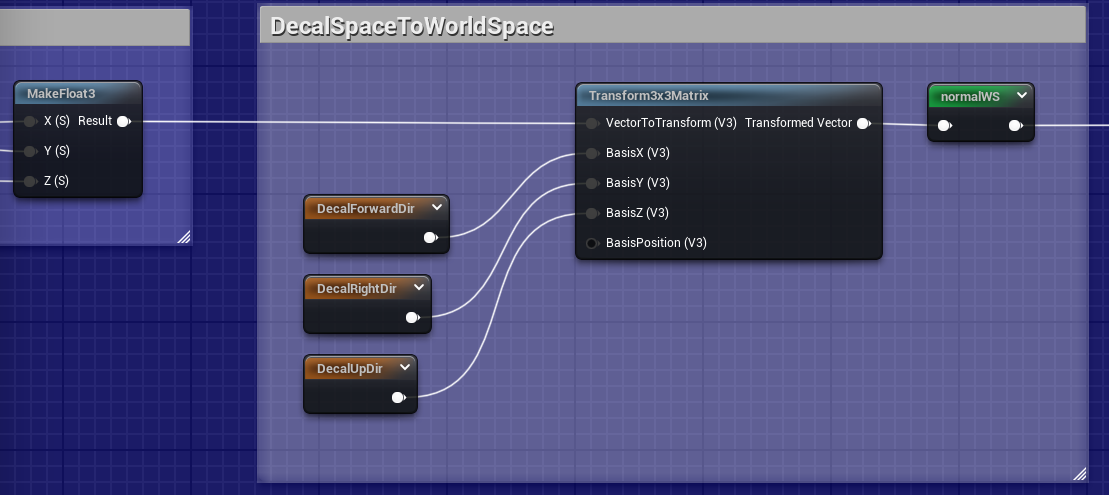Click the VectorToTransform (V3) label

pos(671,123)
